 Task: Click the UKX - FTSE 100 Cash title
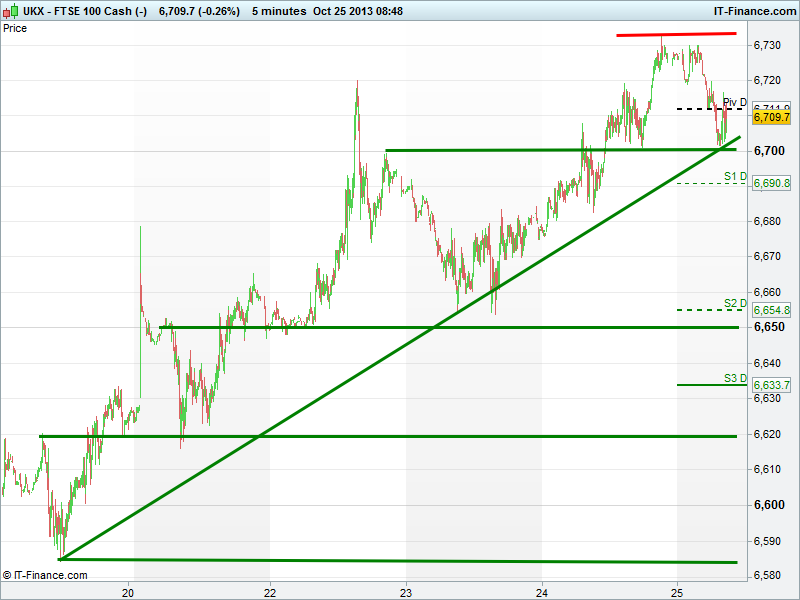coord(85,11)
